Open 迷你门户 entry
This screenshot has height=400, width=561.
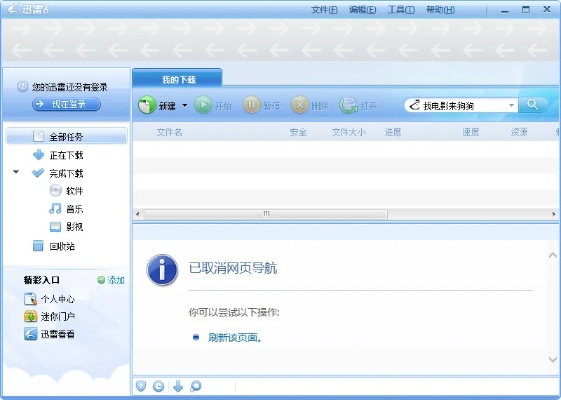[x=58, y=316]
